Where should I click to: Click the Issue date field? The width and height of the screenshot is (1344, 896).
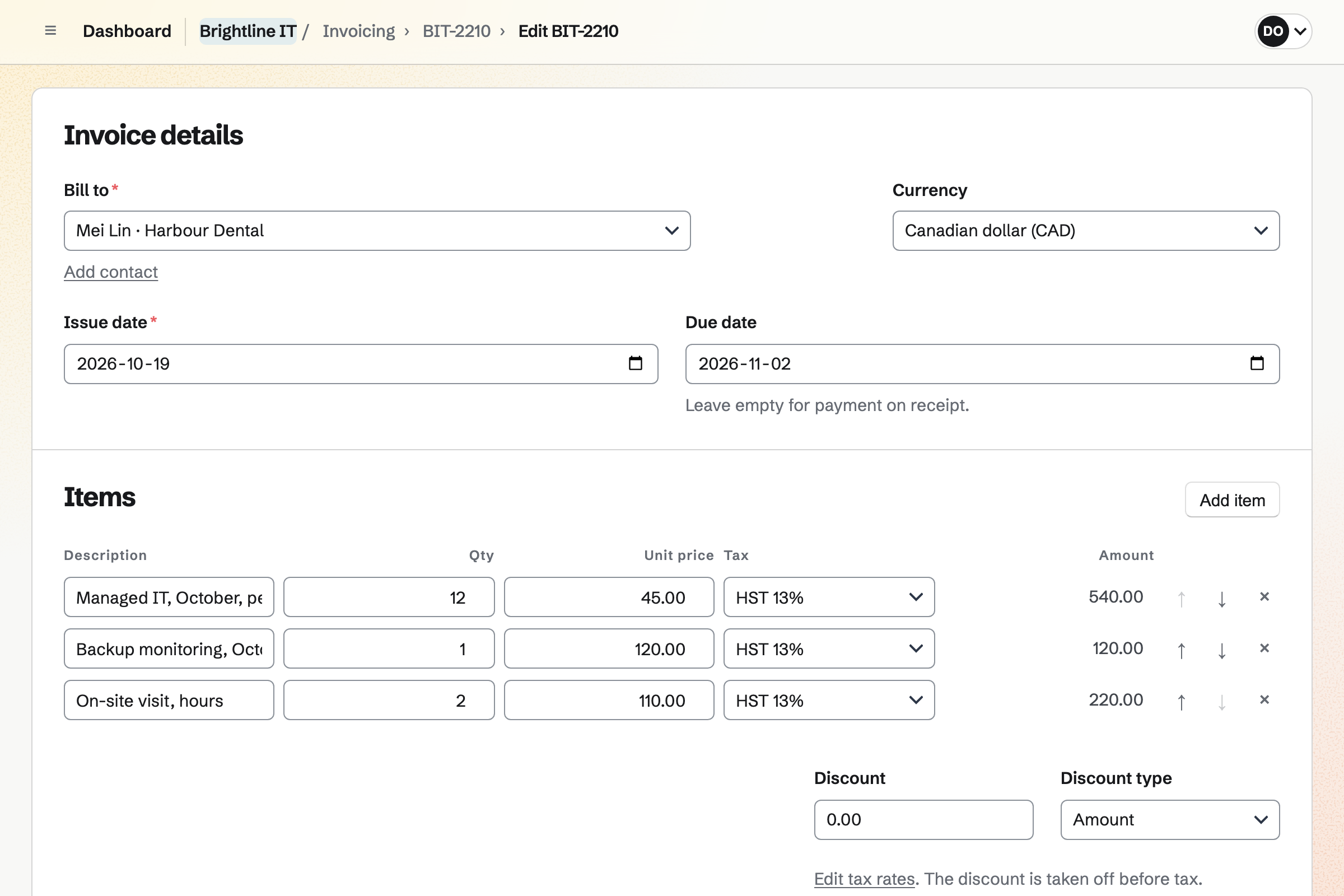click(x=361, y=364)
